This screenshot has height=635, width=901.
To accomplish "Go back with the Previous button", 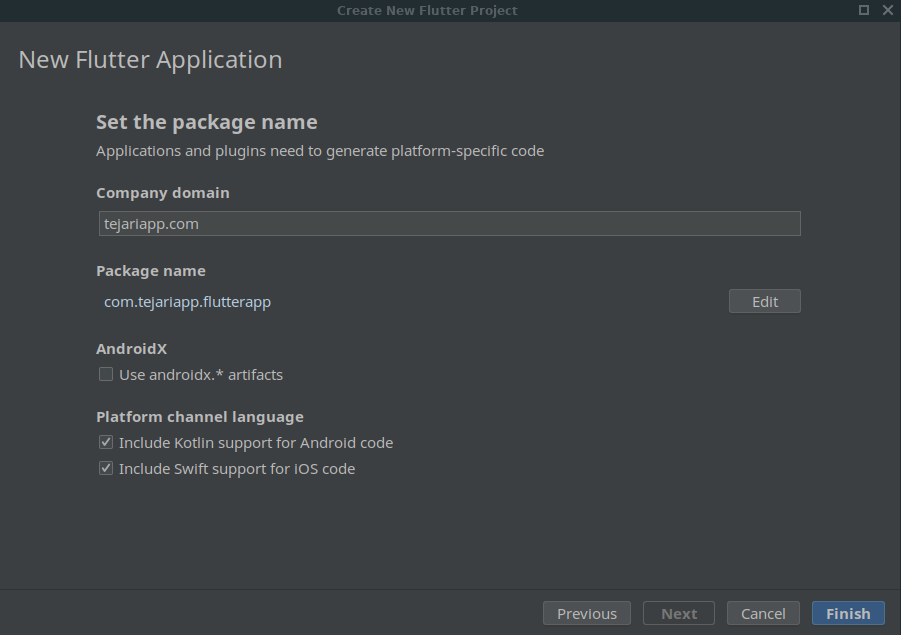I will tap(586, 613).
